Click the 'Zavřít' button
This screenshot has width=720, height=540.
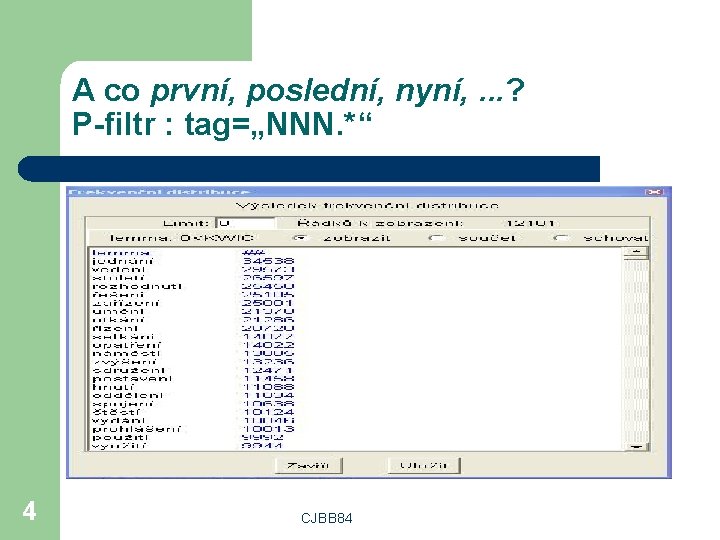[309, 465]
